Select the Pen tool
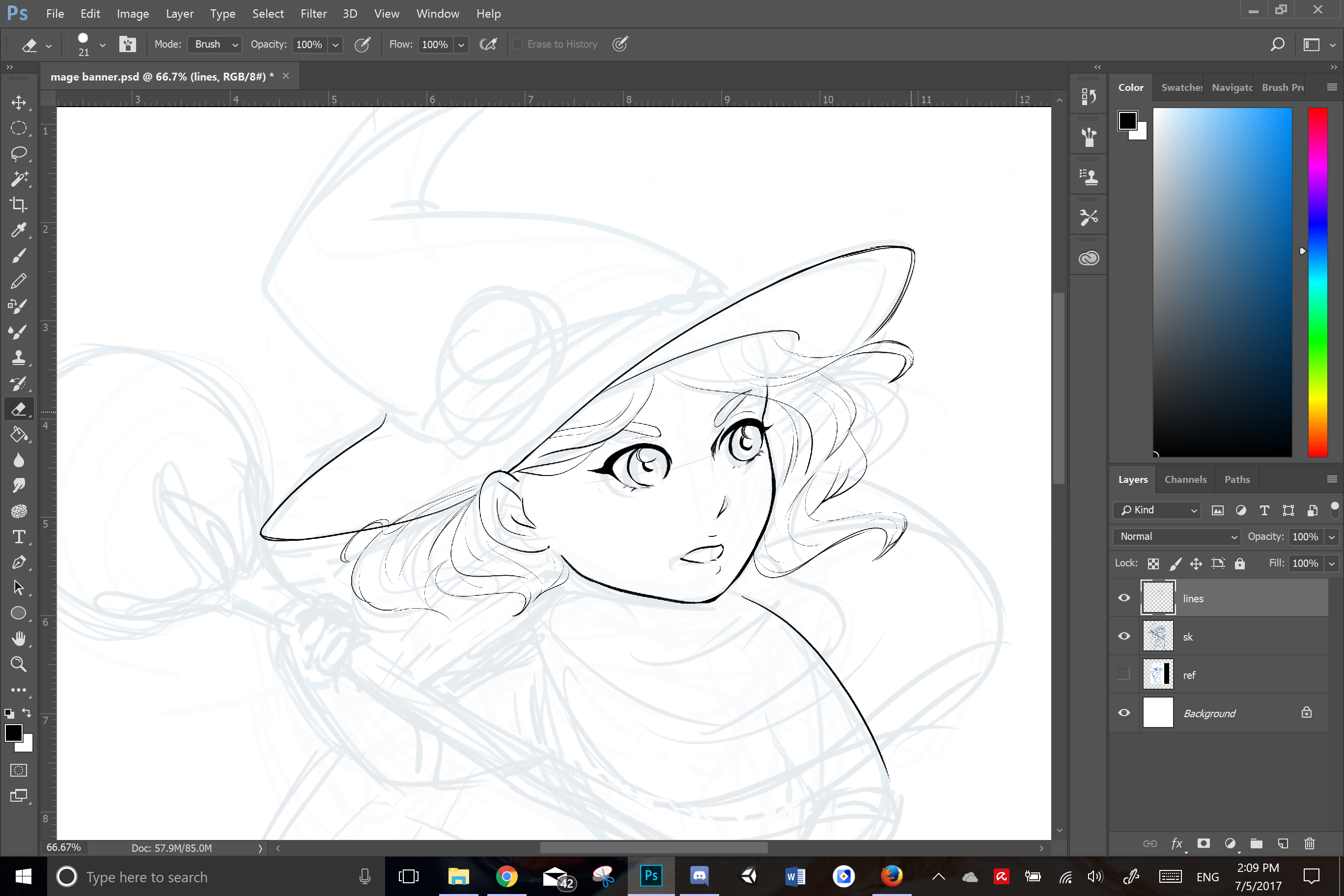The width and height of the screenshot is (1344, 896). pos(18,562)
